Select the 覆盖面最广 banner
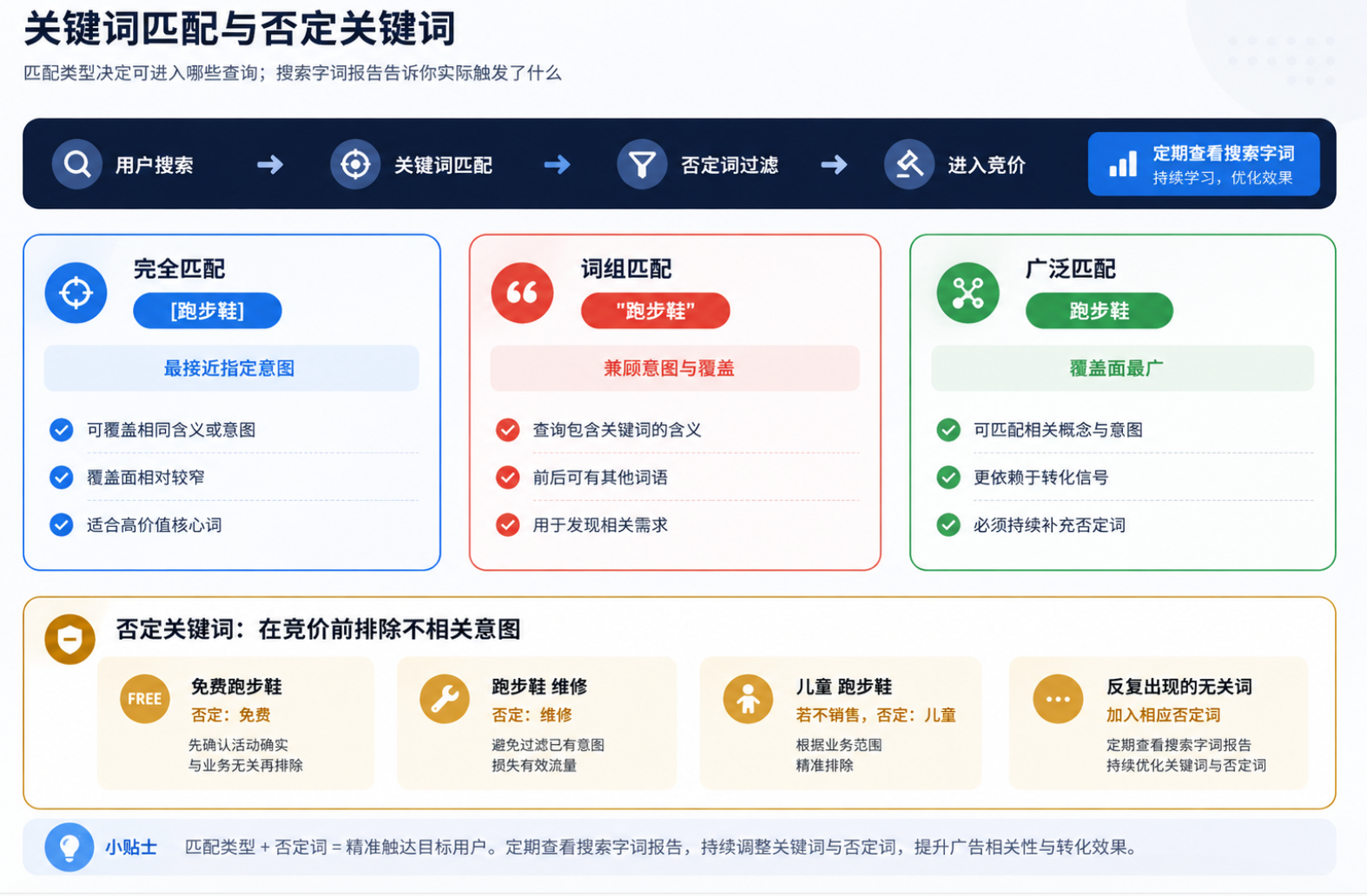1367x896 pixels. (x=1123, y=368)
